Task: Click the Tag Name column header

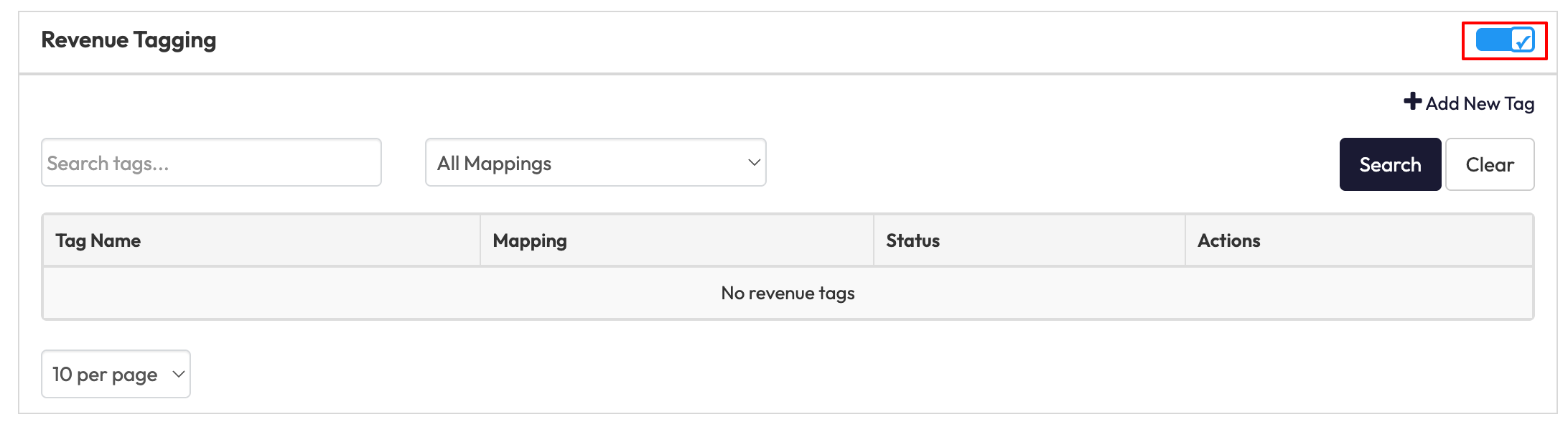Action: 98,241
